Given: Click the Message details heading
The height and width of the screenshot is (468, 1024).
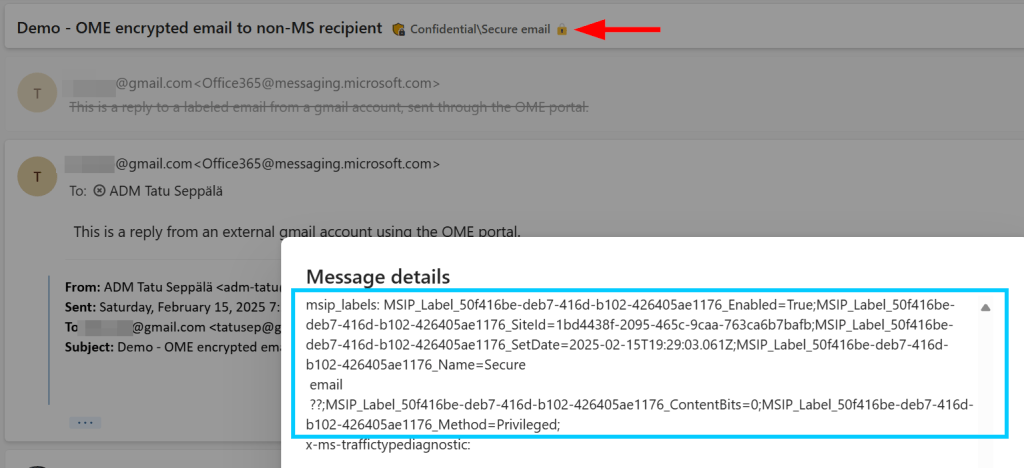Looking at the screenshot, I should tap(378, 276).
